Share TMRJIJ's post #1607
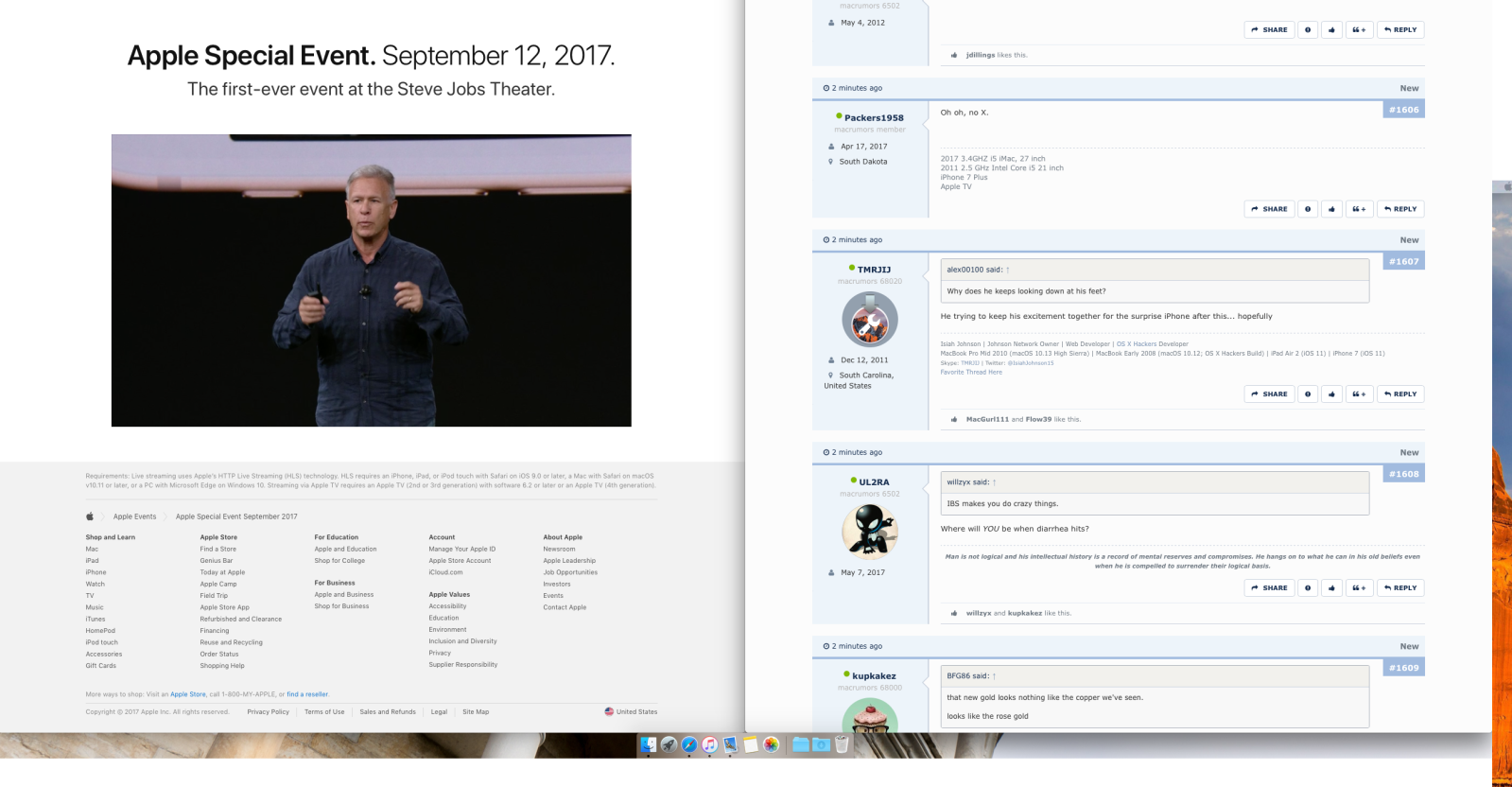Screen dimensions: 1512x787 point(1269,393)
